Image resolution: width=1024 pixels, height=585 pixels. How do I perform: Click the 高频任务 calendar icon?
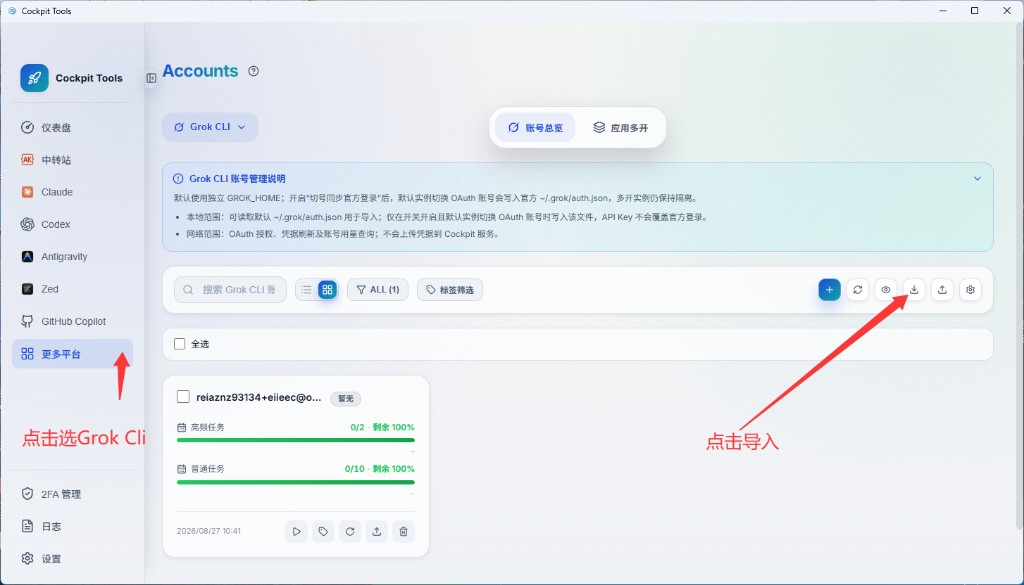182,427
